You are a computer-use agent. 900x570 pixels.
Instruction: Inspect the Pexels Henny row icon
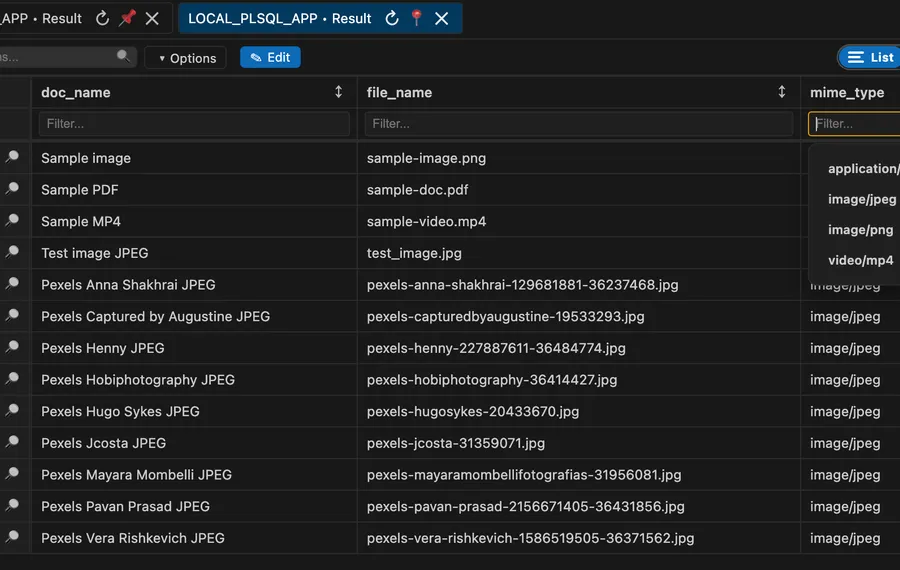[12, 347]
